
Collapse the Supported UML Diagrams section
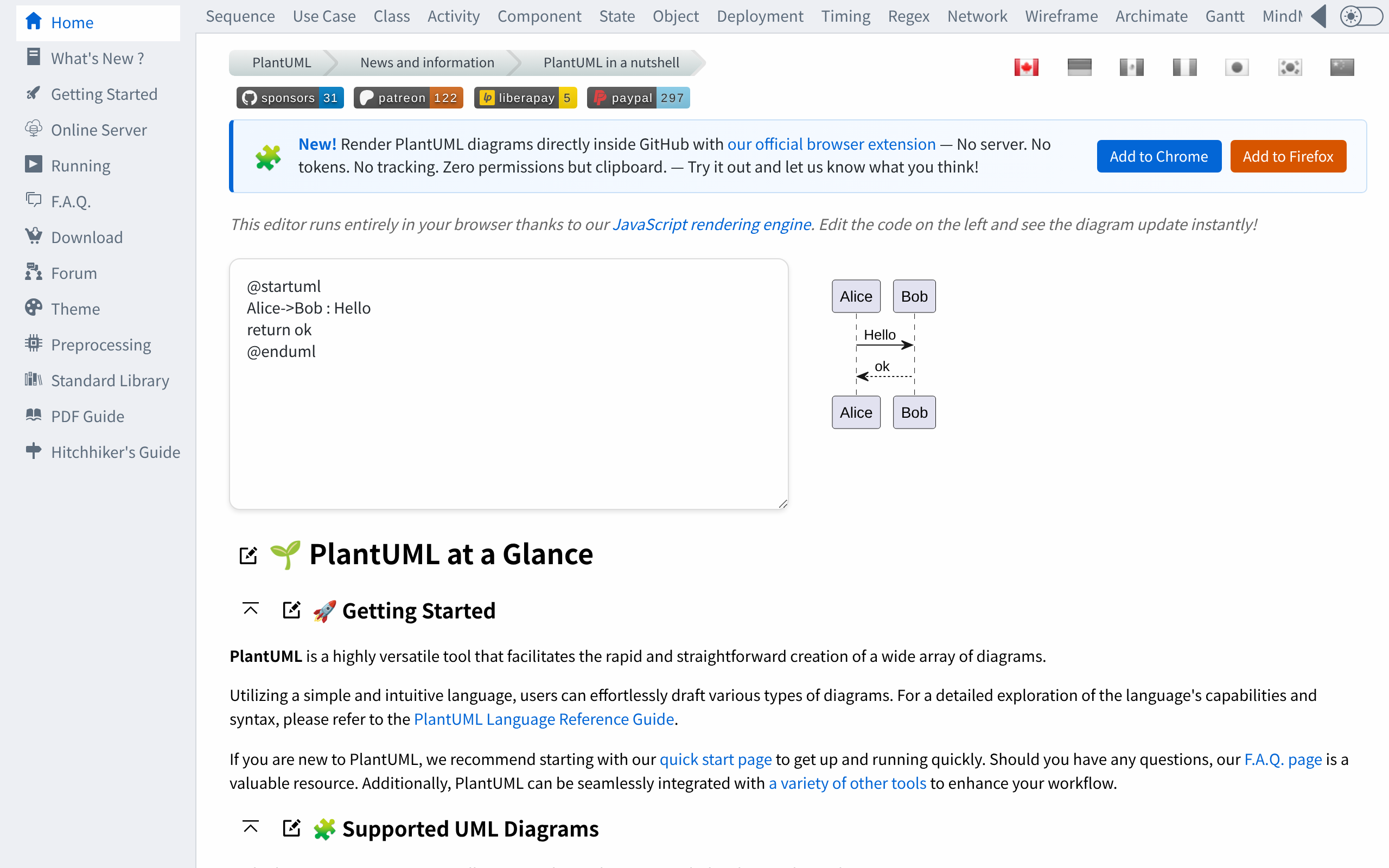click(250, 827)
